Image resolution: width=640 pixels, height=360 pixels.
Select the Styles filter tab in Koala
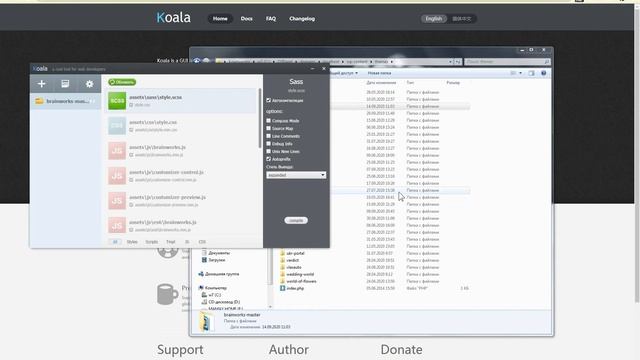[132, 242]
